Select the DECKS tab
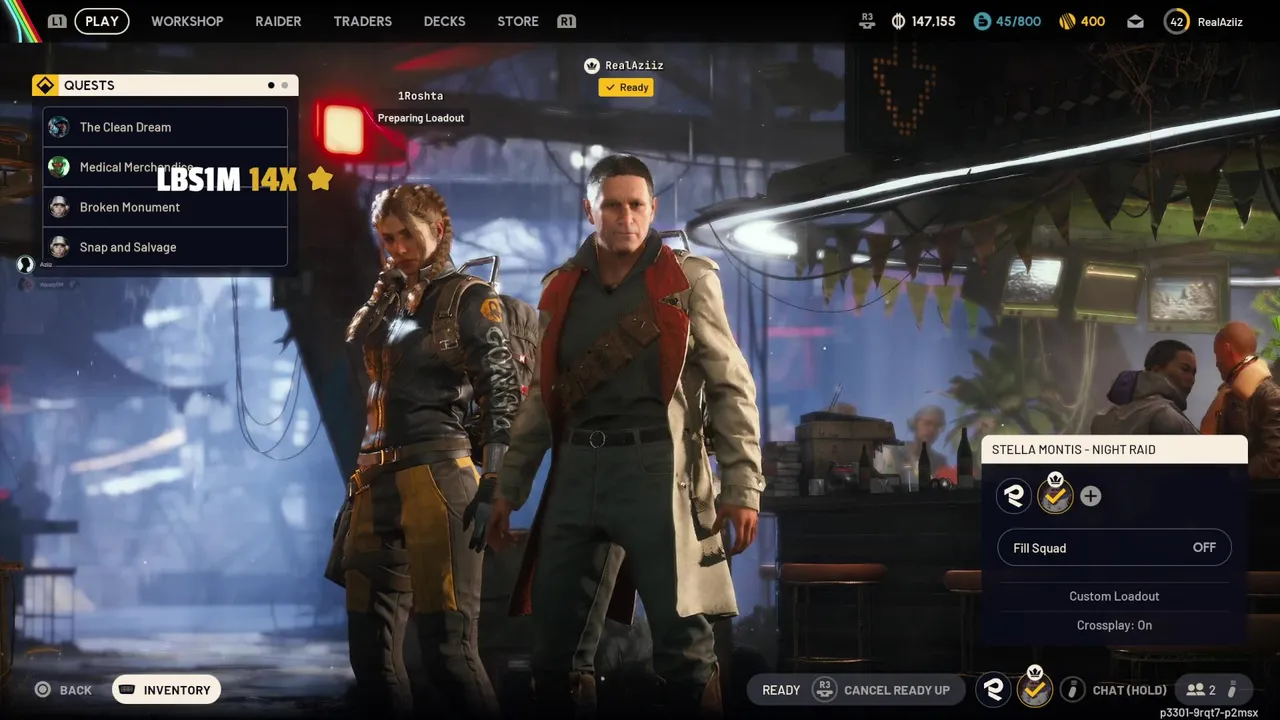The image size is (1280, 720). [x=445, y=21]
